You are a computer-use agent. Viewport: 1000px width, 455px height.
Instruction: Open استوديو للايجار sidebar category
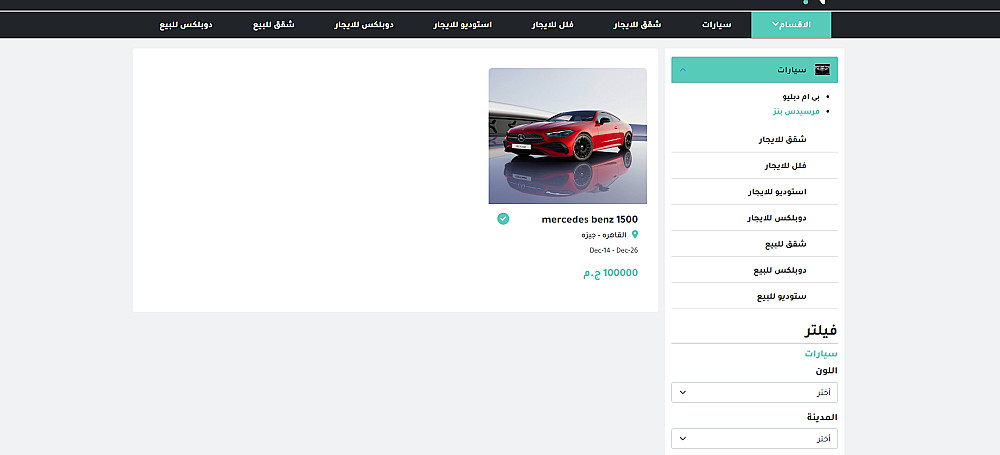tap(754, 191)
